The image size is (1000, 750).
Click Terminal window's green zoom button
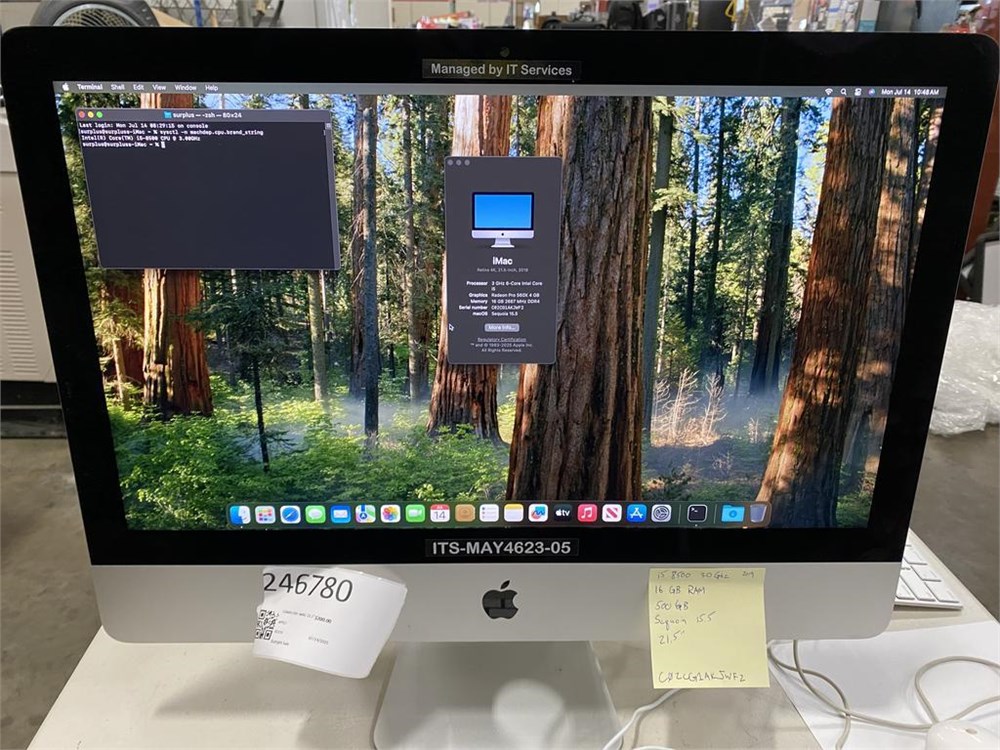(99, 115)
